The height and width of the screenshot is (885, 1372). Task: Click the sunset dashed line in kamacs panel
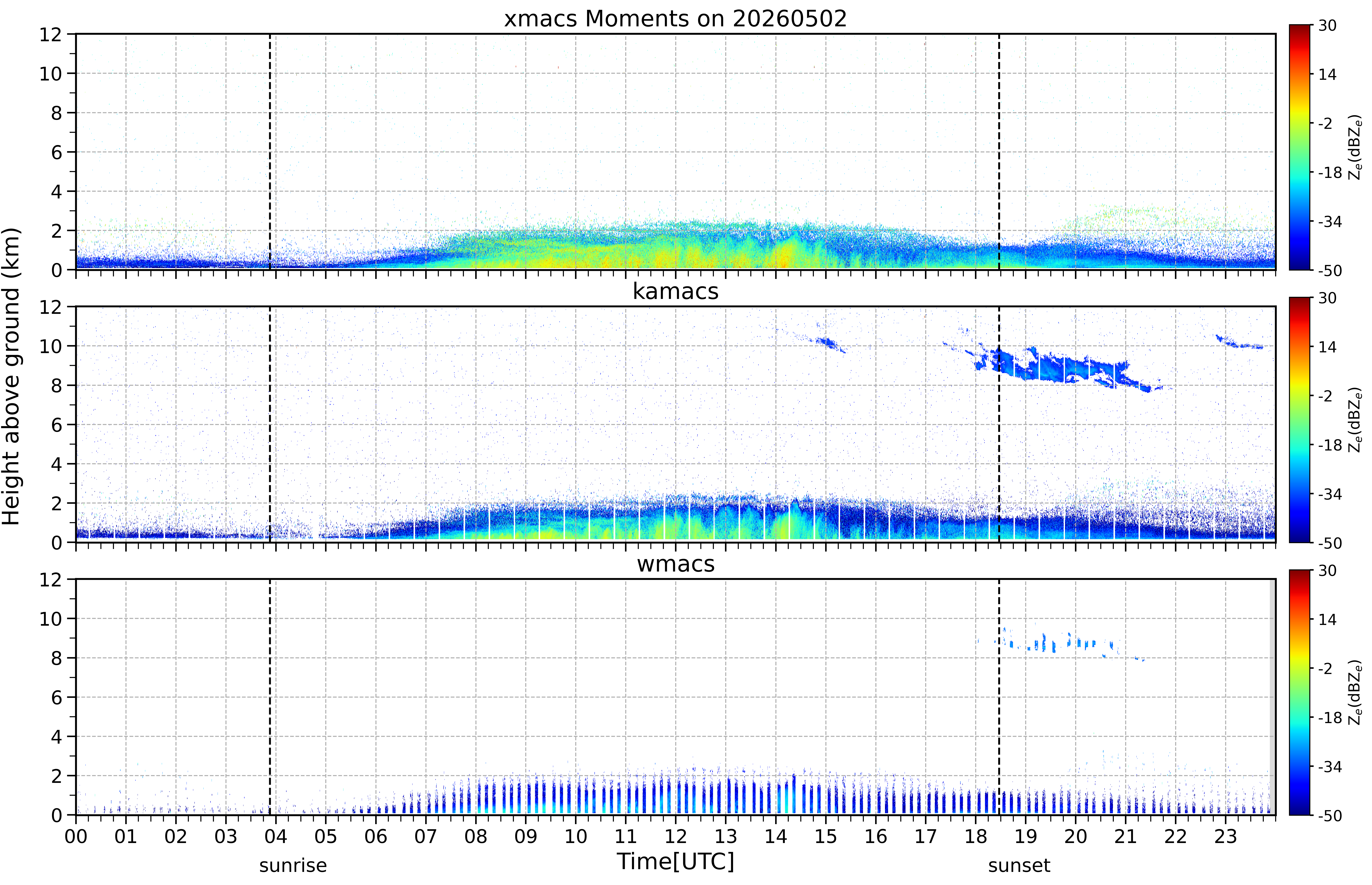tap(999, 424)
